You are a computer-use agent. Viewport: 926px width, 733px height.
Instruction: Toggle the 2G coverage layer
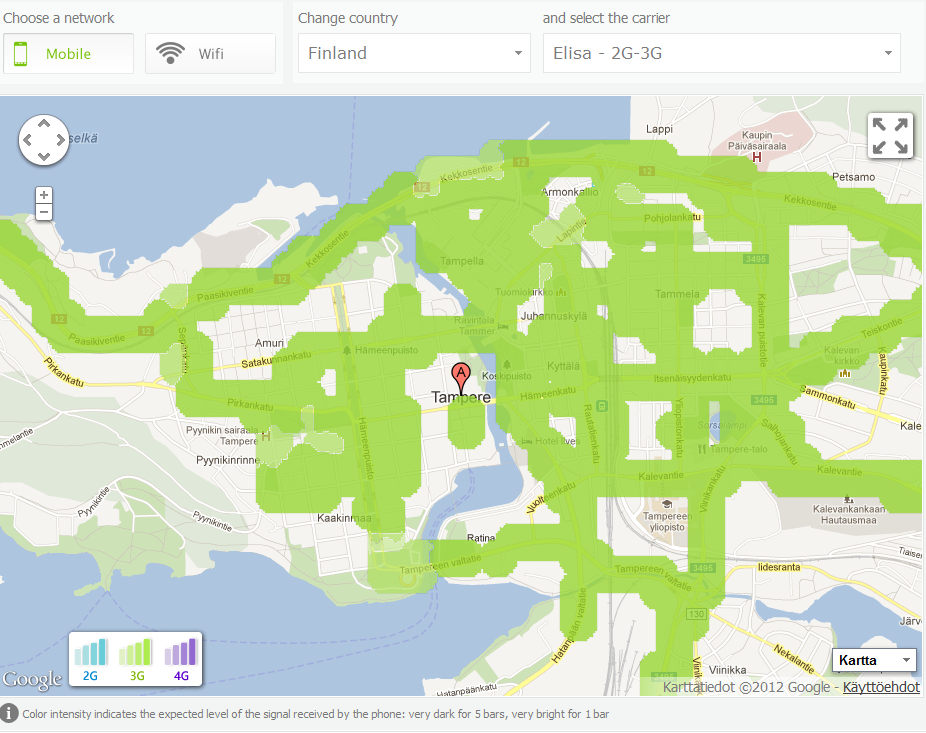pos(90,659)
